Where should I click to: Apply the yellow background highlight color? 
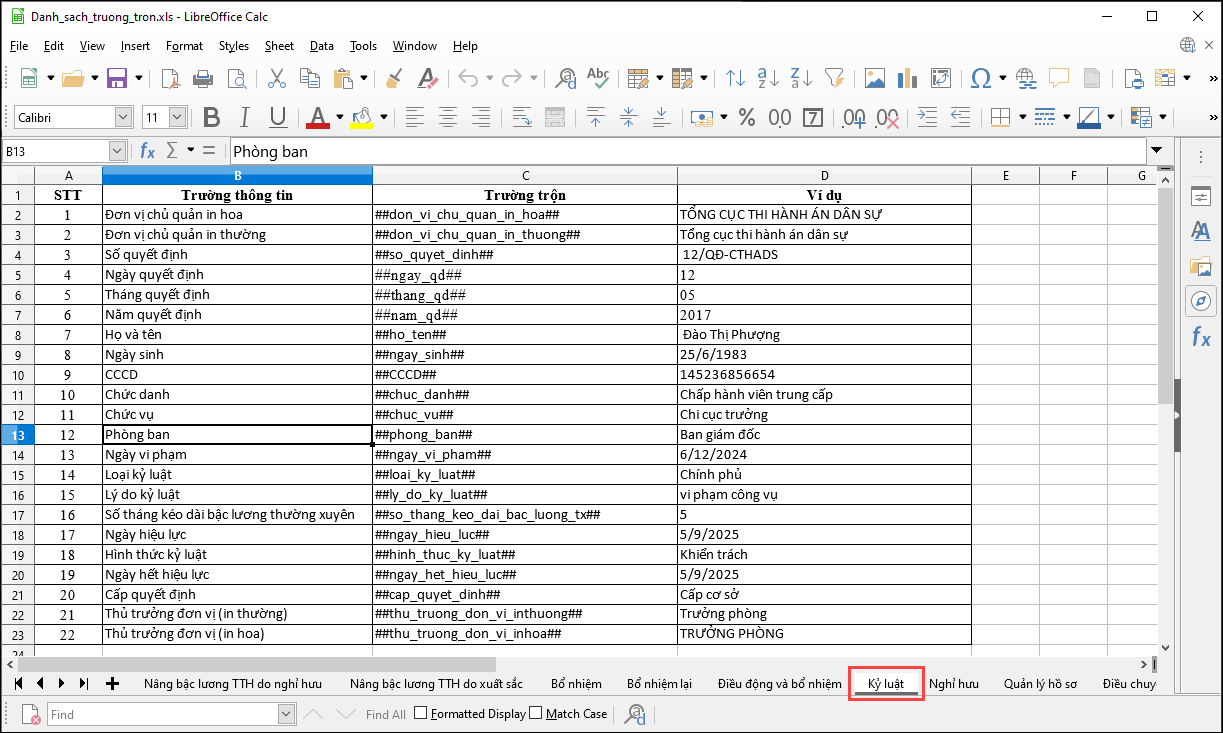[x=361, y=117]
